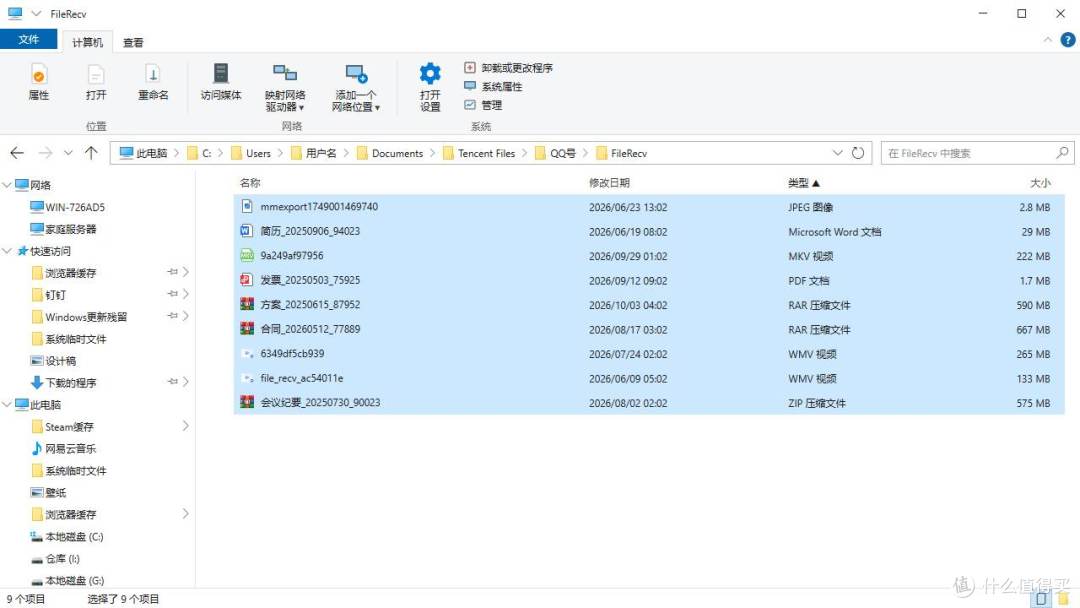Screen dimensions: 1080x608
Task: Click the help question mark icon
Action: click(x=1068, y=40)
